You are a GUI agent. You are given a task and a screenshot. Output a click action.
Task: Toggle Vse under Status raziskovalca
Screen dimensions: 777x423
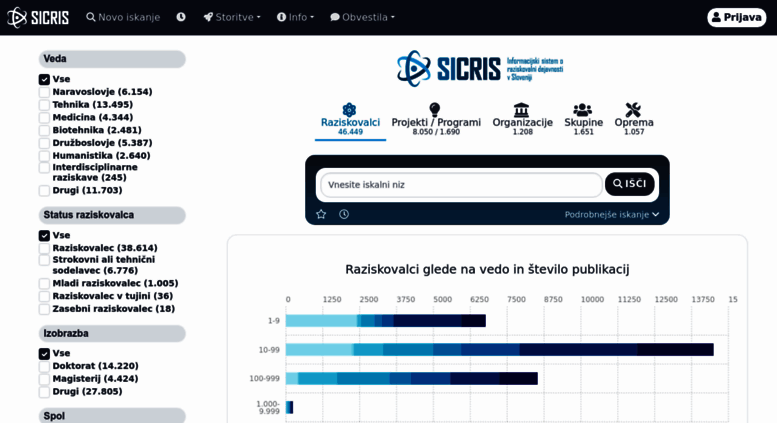[x=44, y=235]
